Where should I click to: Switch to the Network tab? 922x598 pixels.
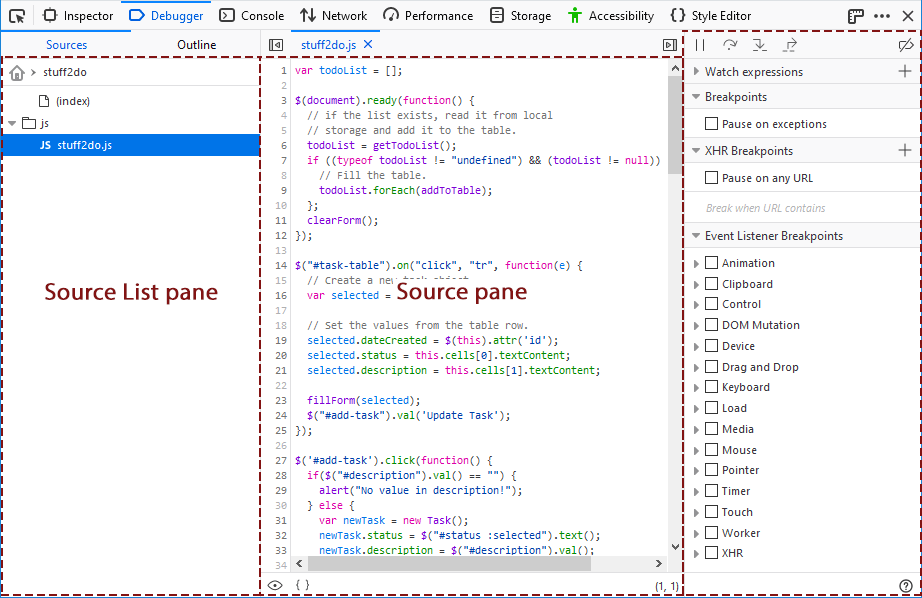coord(334,15)
